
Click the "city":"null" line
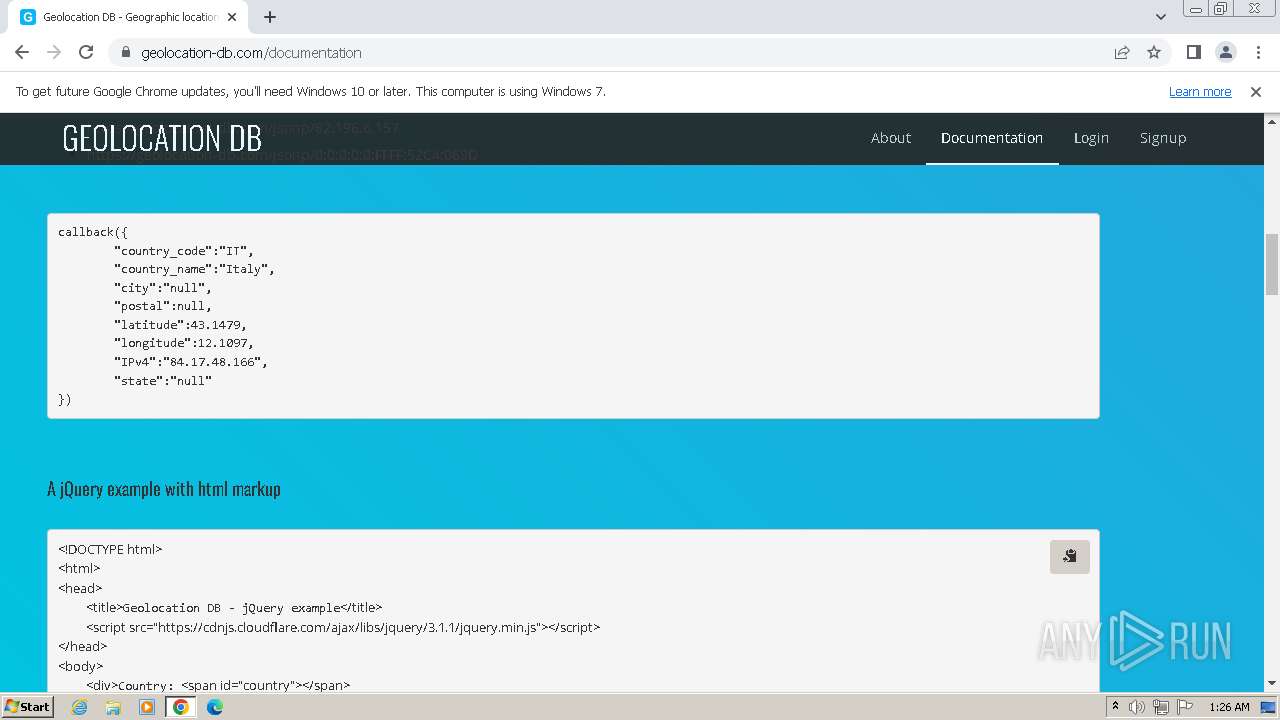[x=163, y=288]
